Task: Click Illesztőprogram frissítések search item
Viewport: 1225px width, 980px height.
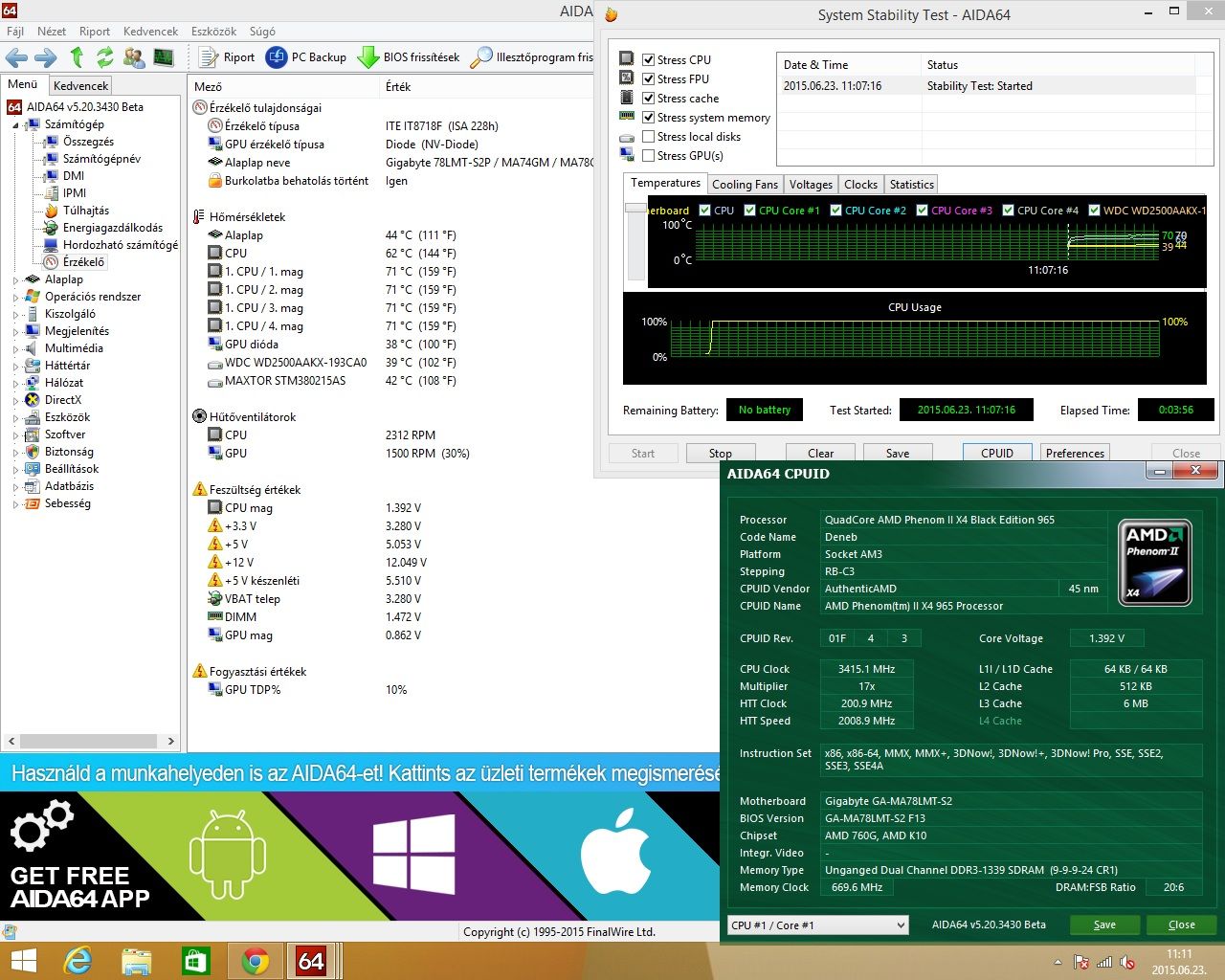Action: pyautogui.click(x=532, y=57)
